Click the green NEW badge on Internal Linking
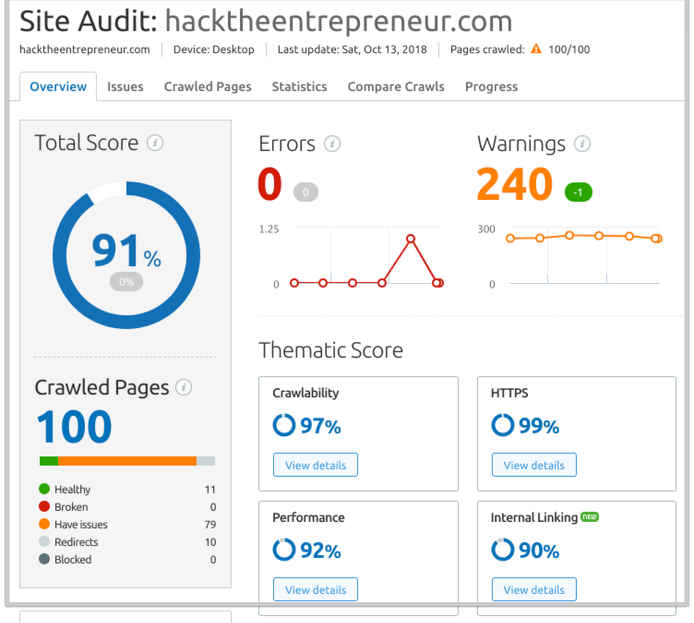The width and height of the screenshot is (694, 623). 590,516
